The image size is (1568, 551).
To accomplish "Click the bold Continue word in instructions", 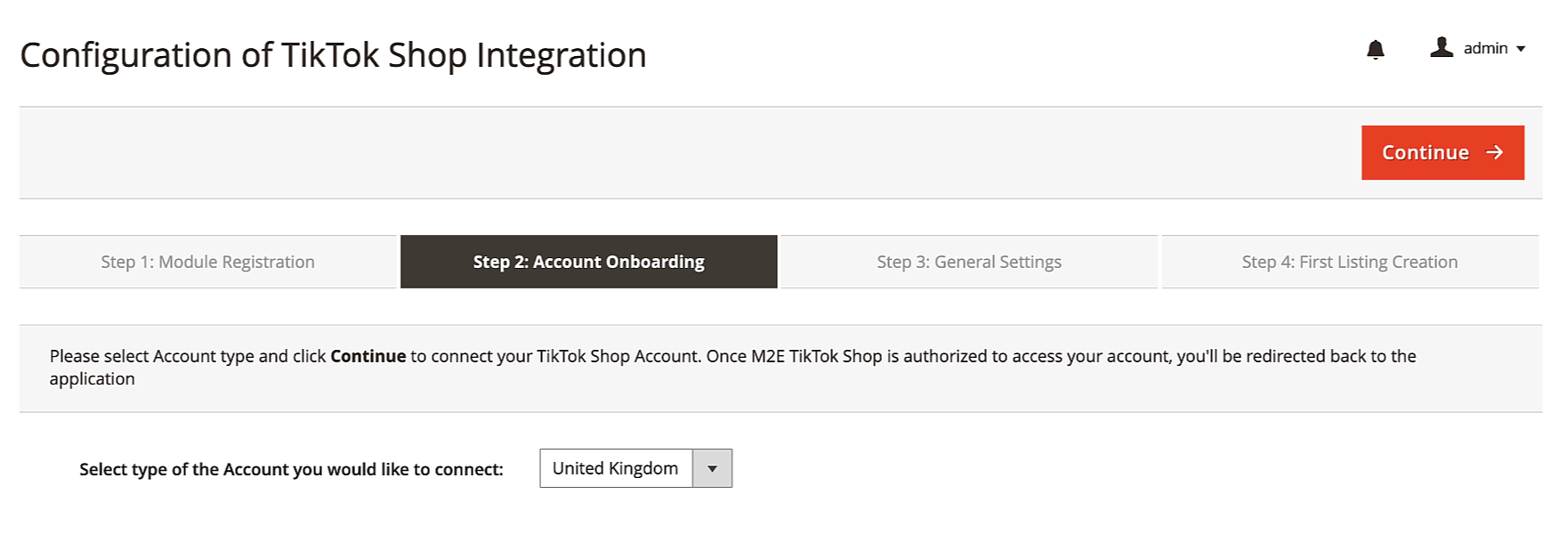I will tap(368, 356).
